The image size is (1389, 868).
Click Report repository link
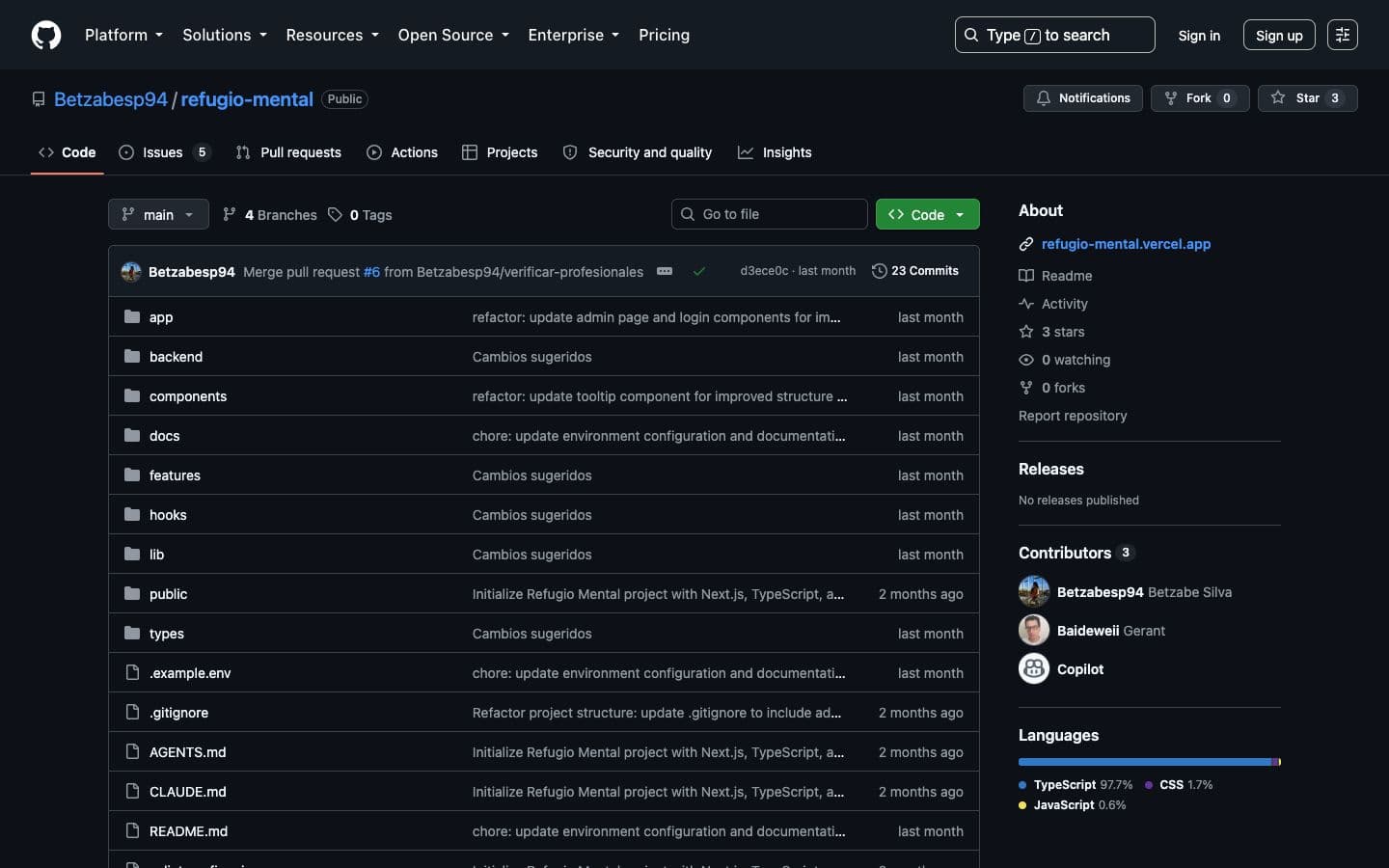coord(1073,416)
